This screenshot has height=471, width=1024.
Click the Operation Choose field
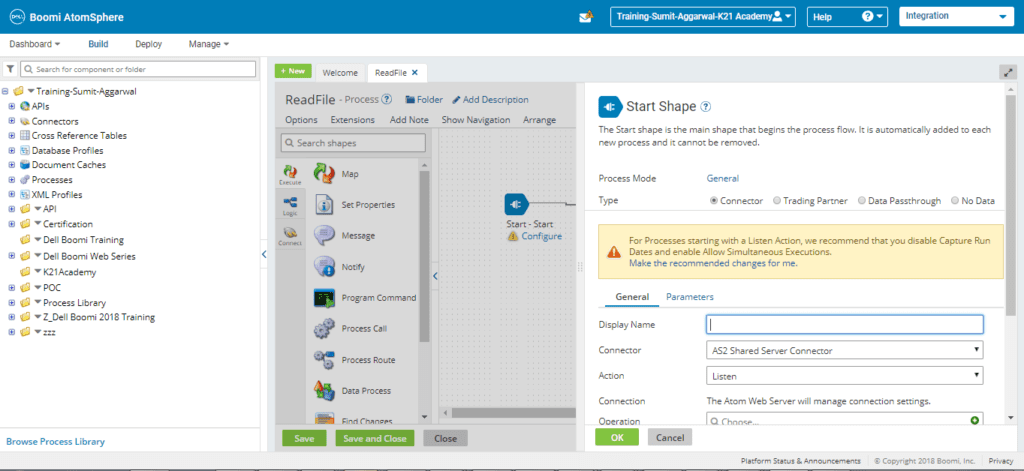845,421
